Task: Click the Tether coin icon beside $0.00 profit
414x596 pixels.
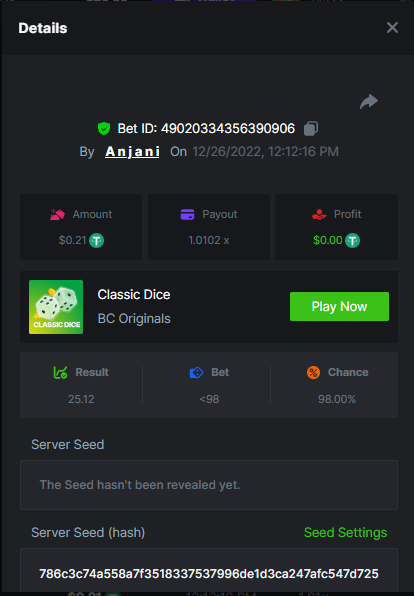Action: [x=352, y=241]
